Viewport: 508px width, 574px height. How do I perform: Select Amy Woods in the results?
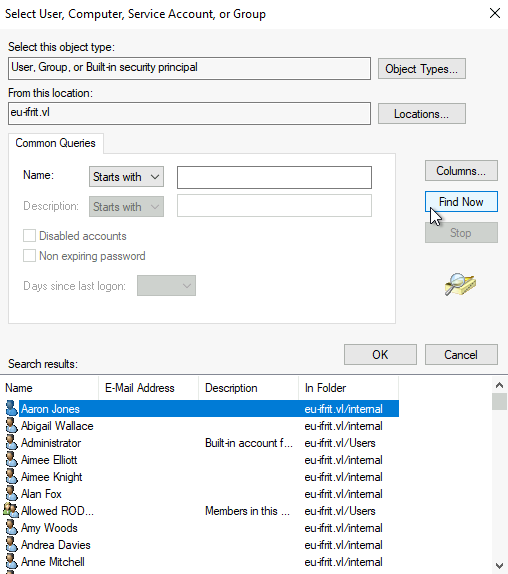pyautogui.click(x=49, y=528)
